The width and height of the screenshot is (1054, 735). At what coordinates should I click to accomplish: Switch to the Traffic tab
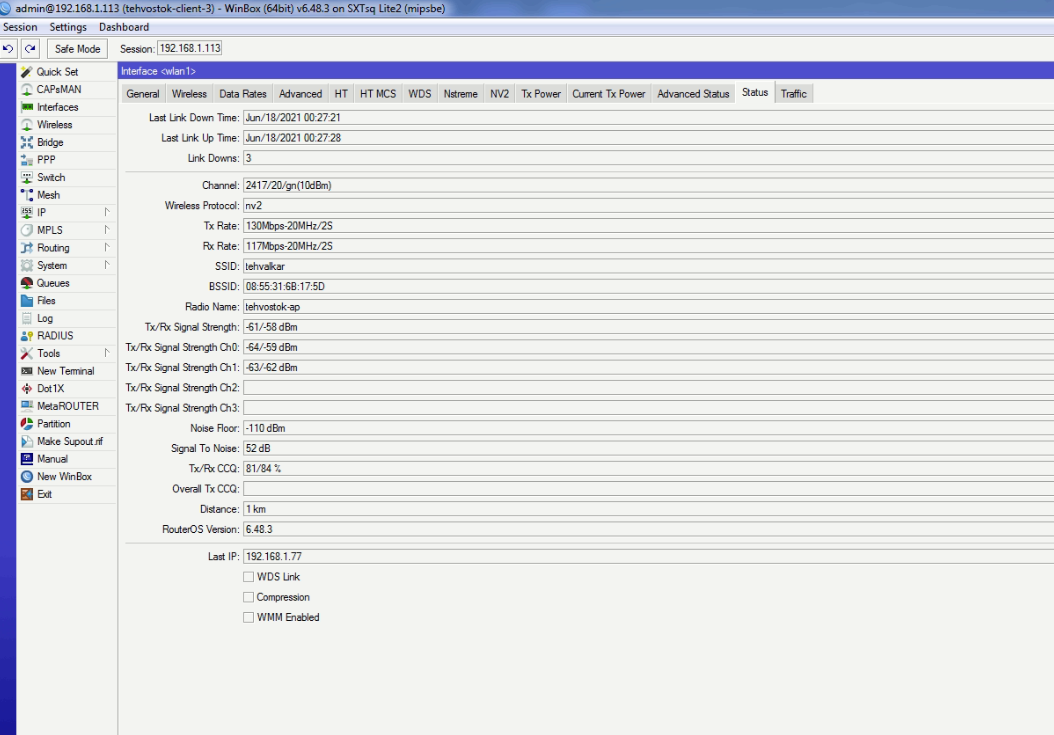point(793,94)
